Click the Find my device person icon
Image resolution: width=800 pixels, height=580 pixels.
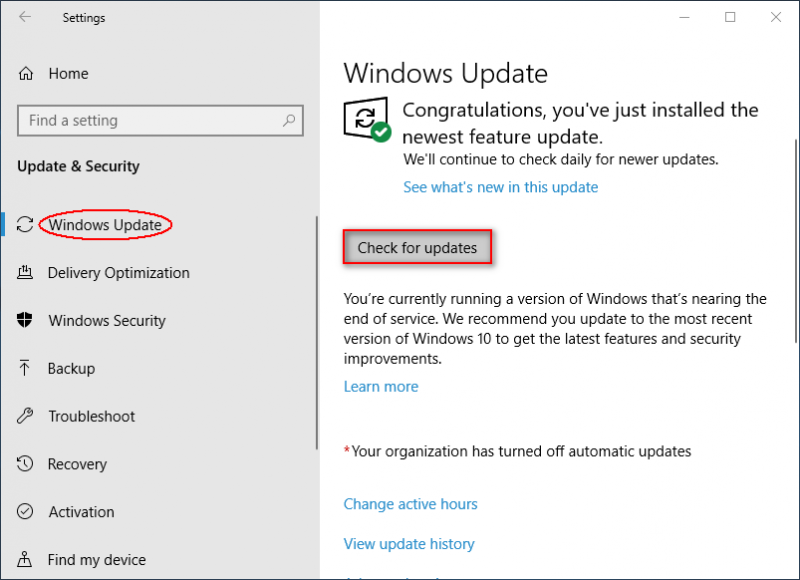click(x=24, y=559)
